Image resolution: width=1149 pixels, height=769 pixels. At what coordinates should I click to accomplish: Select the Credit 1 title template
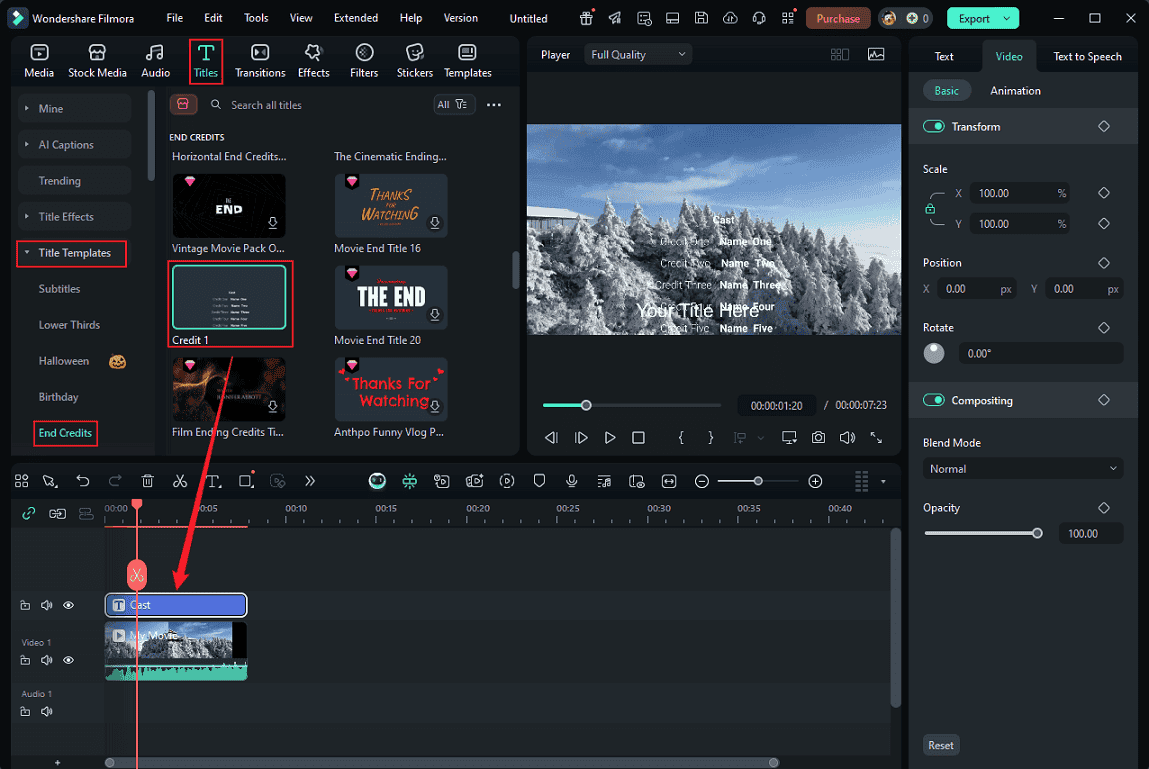[230, 297]
